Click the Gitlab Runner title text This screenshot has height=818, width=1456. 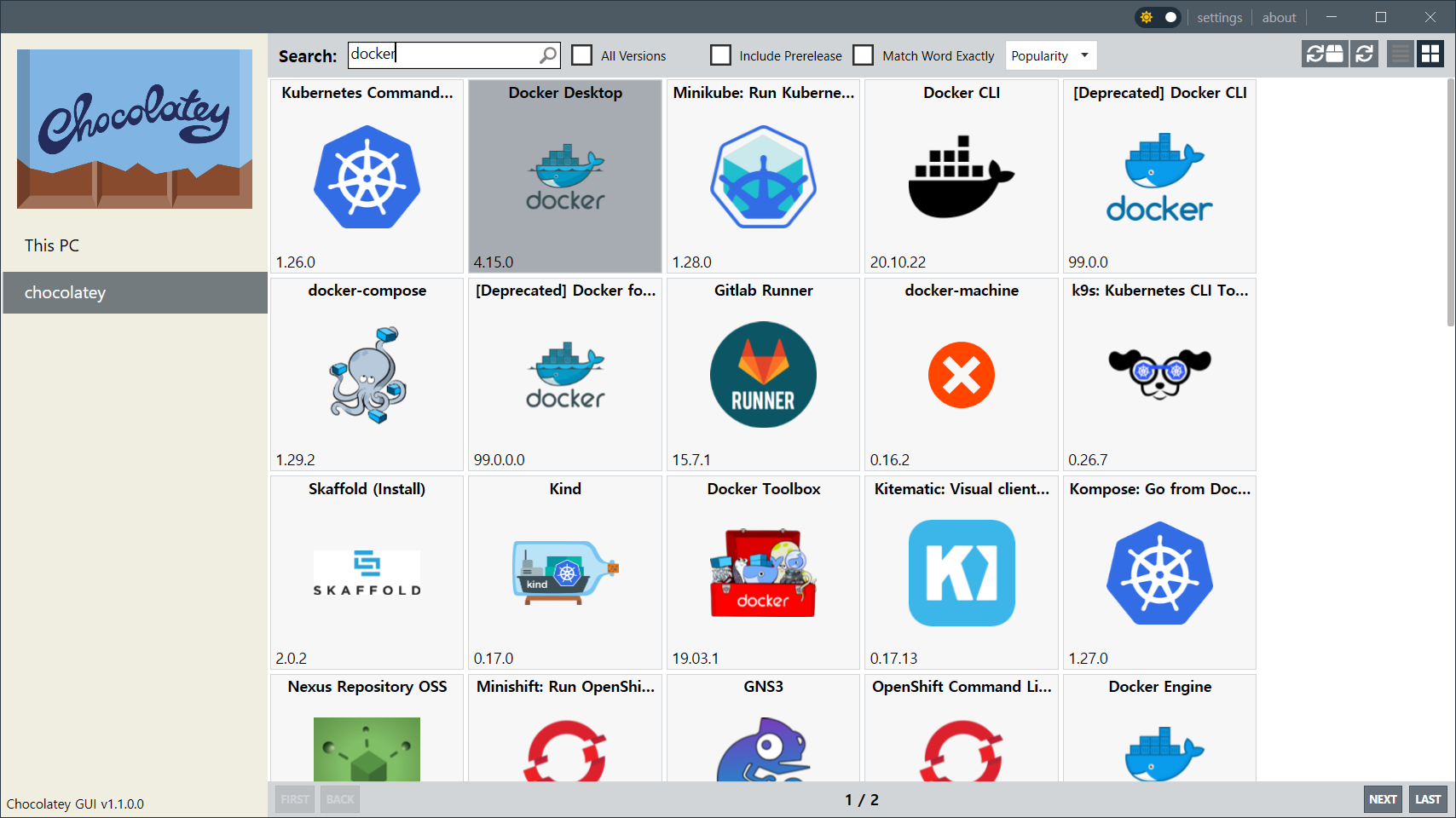click(x=763, y=291)
